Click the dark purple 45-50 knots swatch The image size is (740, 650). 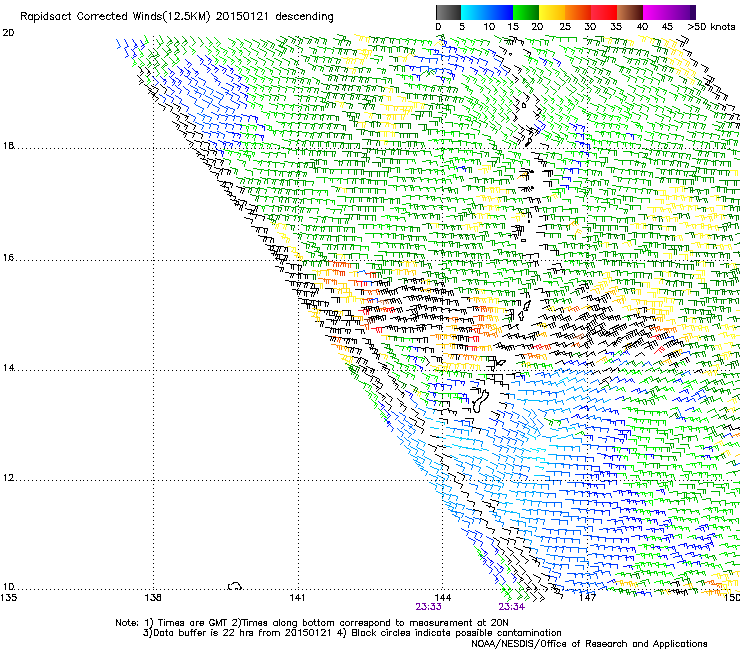click(x=682, y=12)
